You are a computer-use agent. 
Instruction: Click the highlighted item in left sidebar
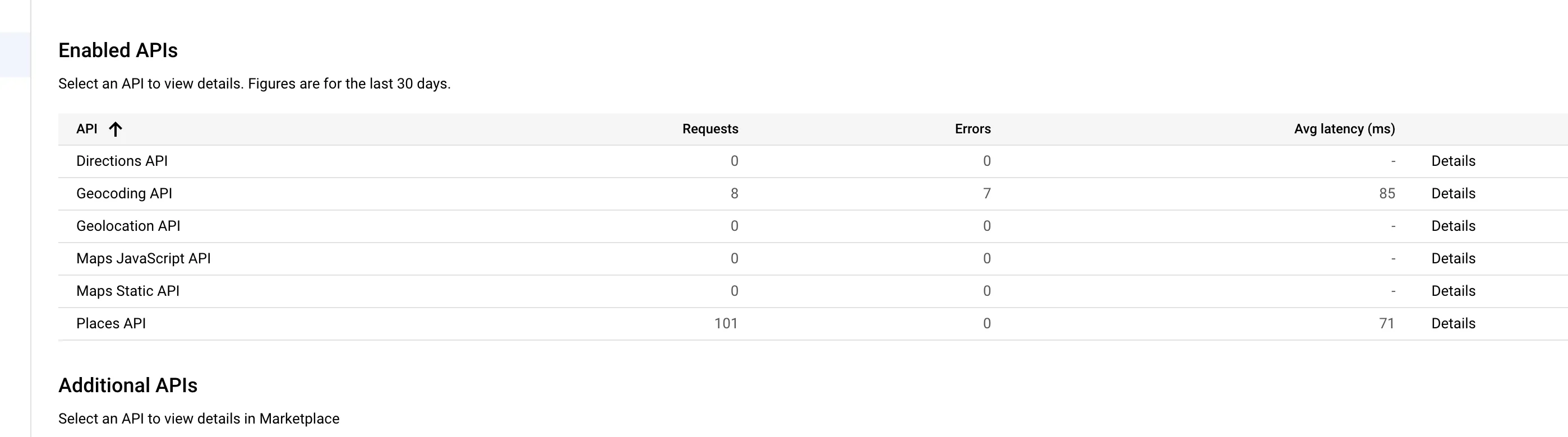[15, 55]
